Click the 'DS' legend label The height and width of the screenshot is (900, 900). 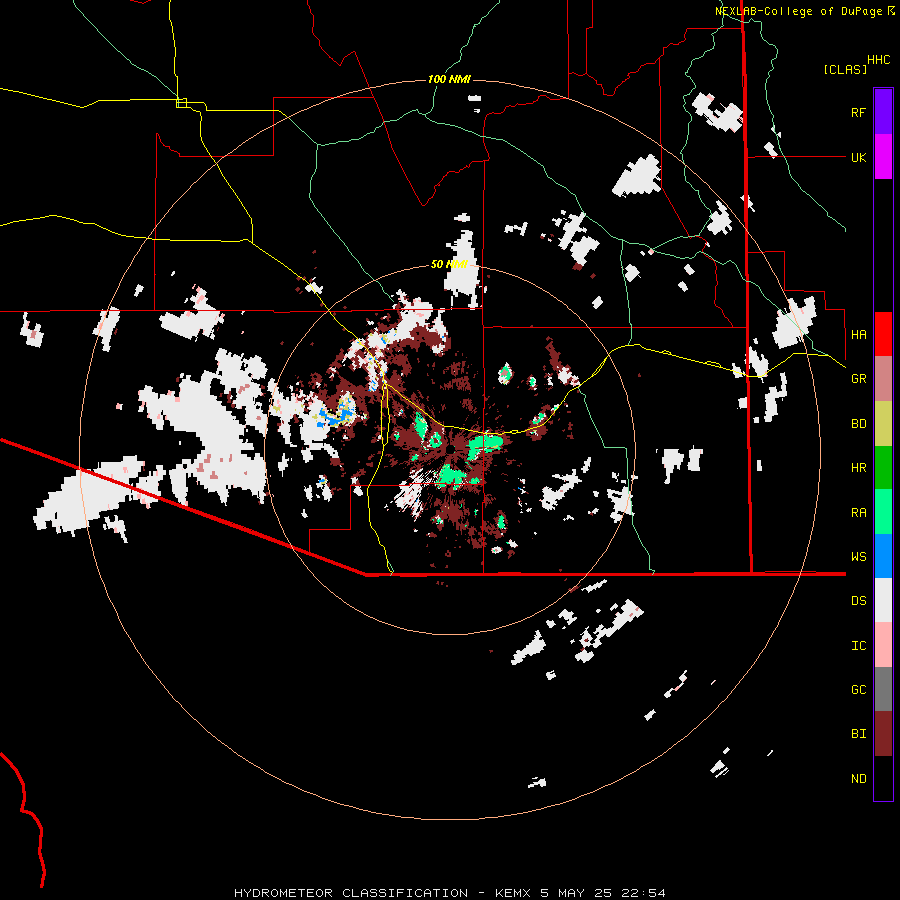click(858, 601)
